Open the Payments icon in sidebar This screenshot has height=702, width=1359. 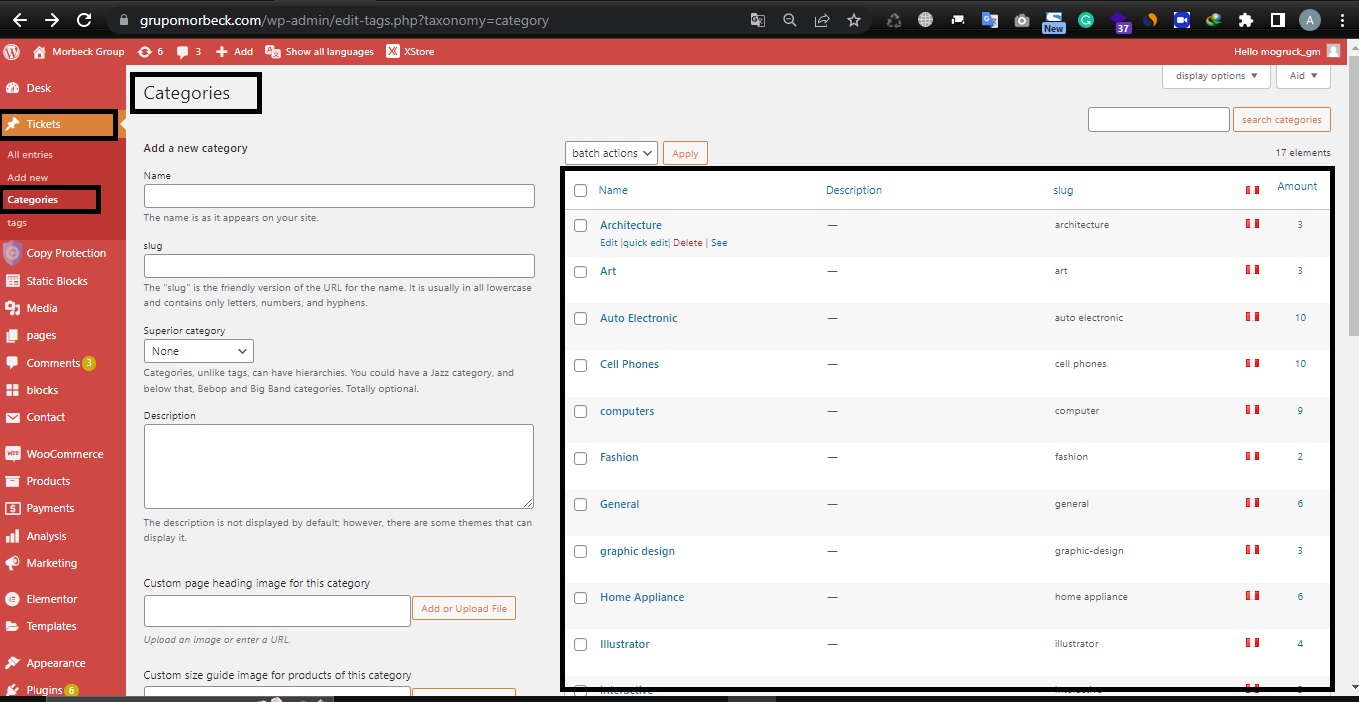(x=13, y=508)
